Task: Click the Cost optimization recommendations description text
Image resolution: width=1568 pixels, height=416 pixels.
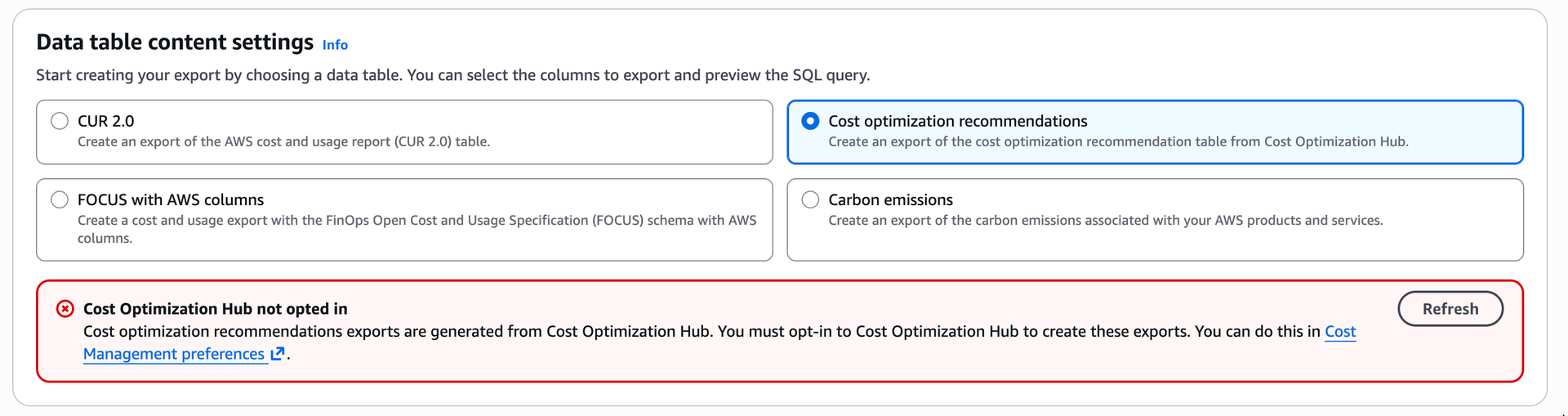Action: 1118,141
